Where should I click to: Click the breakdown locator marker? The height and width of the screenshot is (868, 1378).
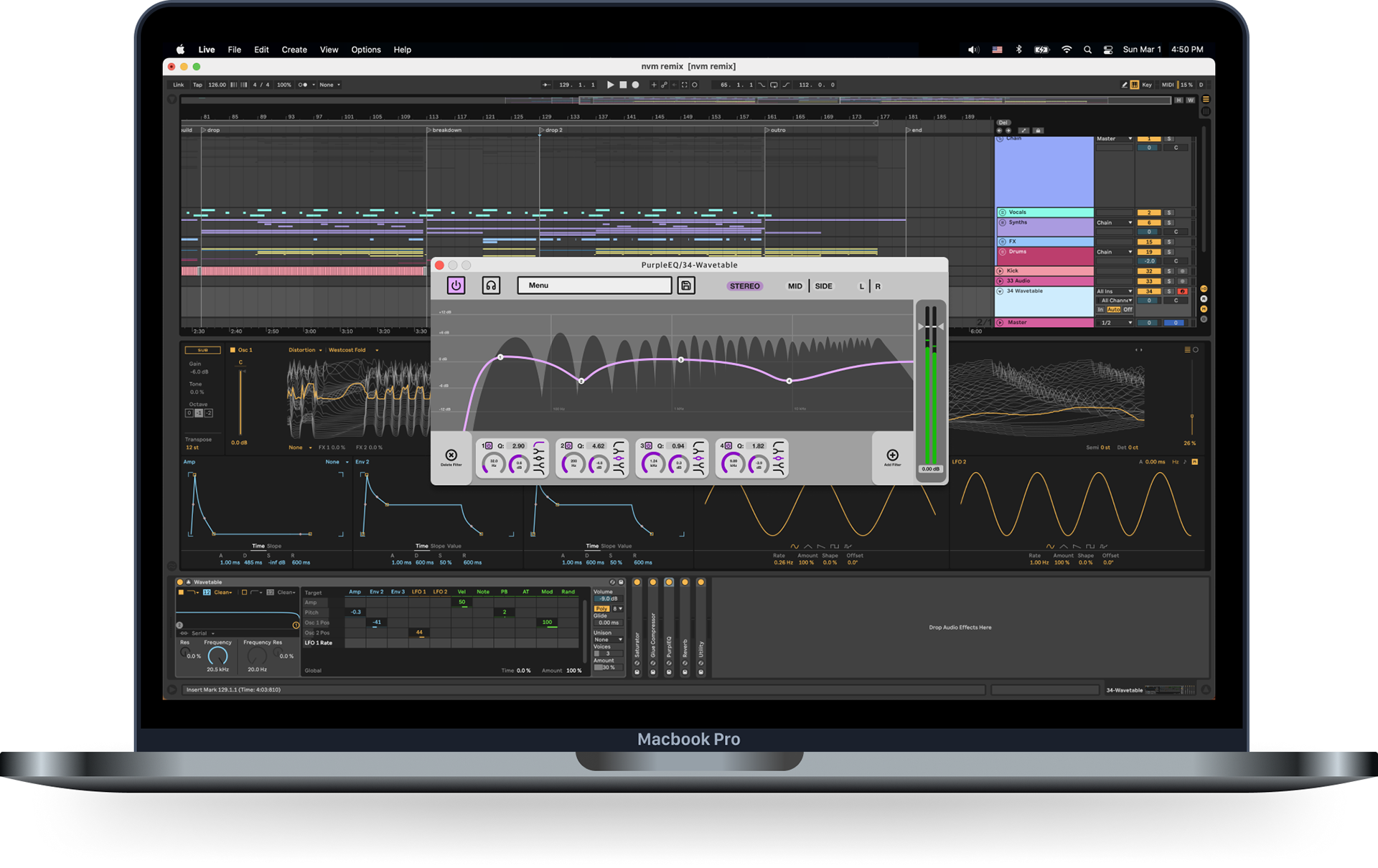click(429, 130)
